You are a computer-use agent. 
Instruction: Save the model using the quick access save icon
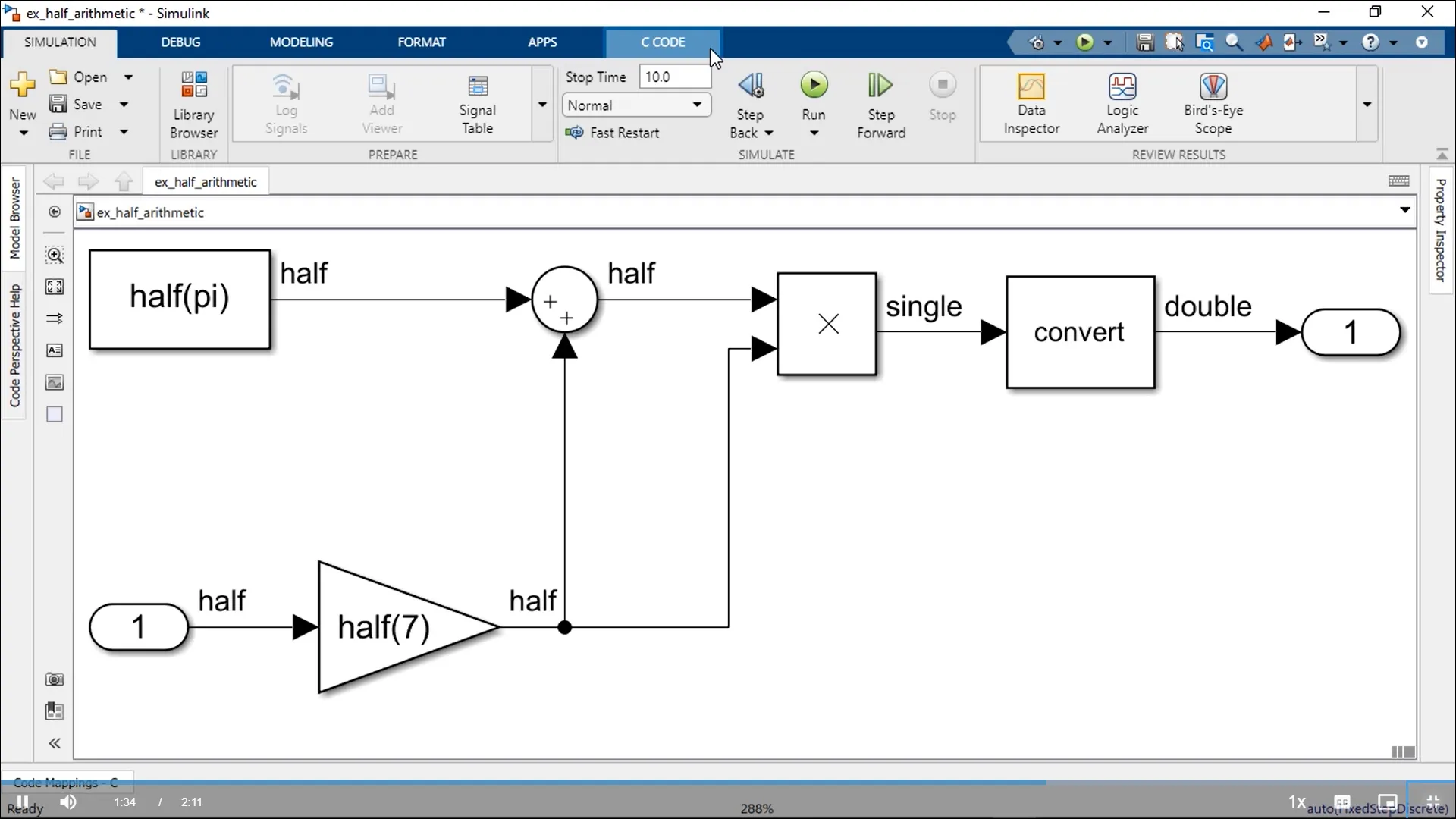1144,42
